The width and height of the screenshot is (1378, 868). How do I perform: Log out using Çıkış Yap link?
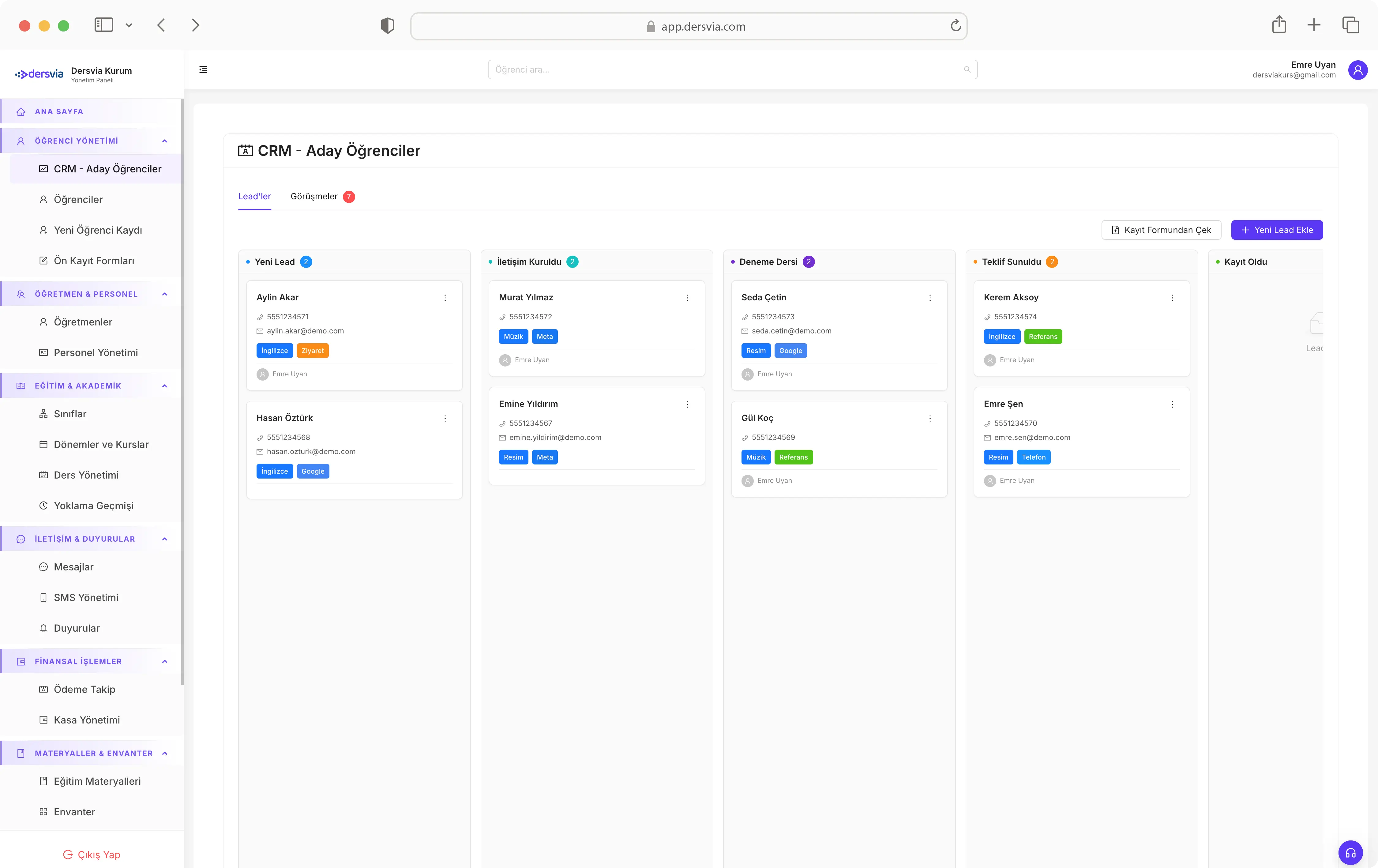point(92,854)
